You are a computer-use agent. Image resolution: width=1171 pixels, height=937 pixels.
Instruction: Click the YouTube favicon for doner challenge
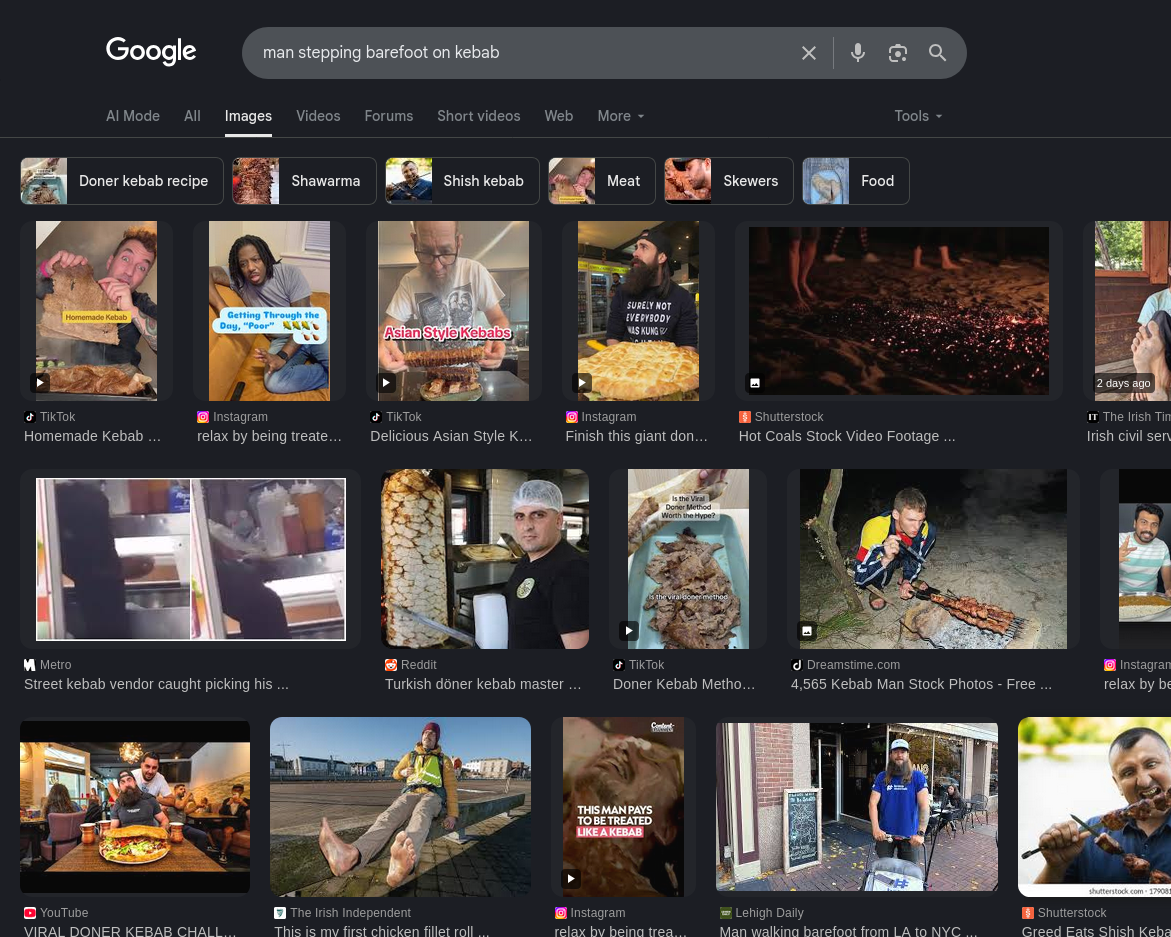tap(30, 913)
